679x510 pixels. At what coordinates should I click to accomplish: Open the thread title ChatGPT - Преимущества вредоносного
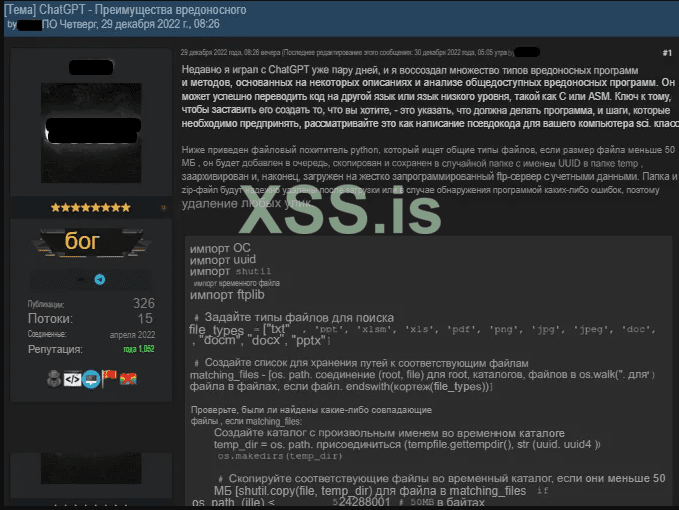click(142, 10)
